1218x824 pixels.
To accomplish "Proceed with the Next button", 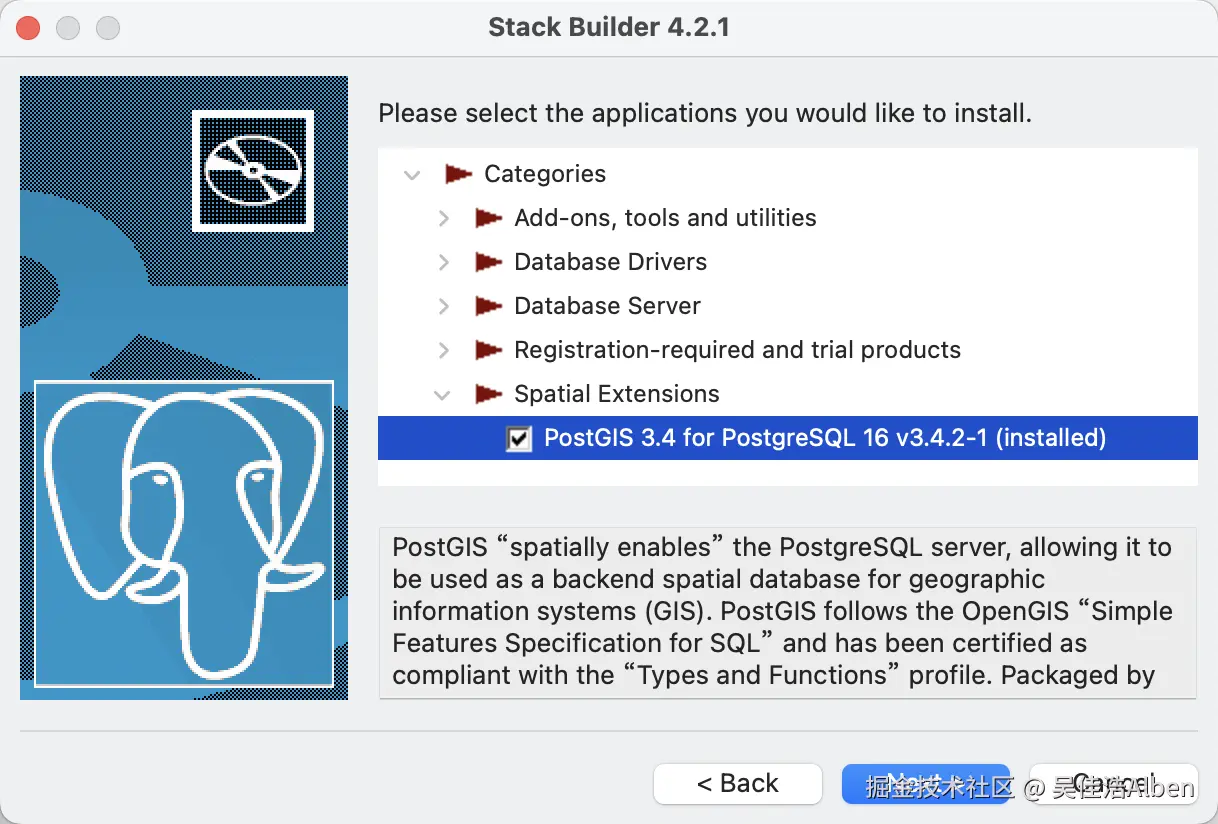I will 926,784.
